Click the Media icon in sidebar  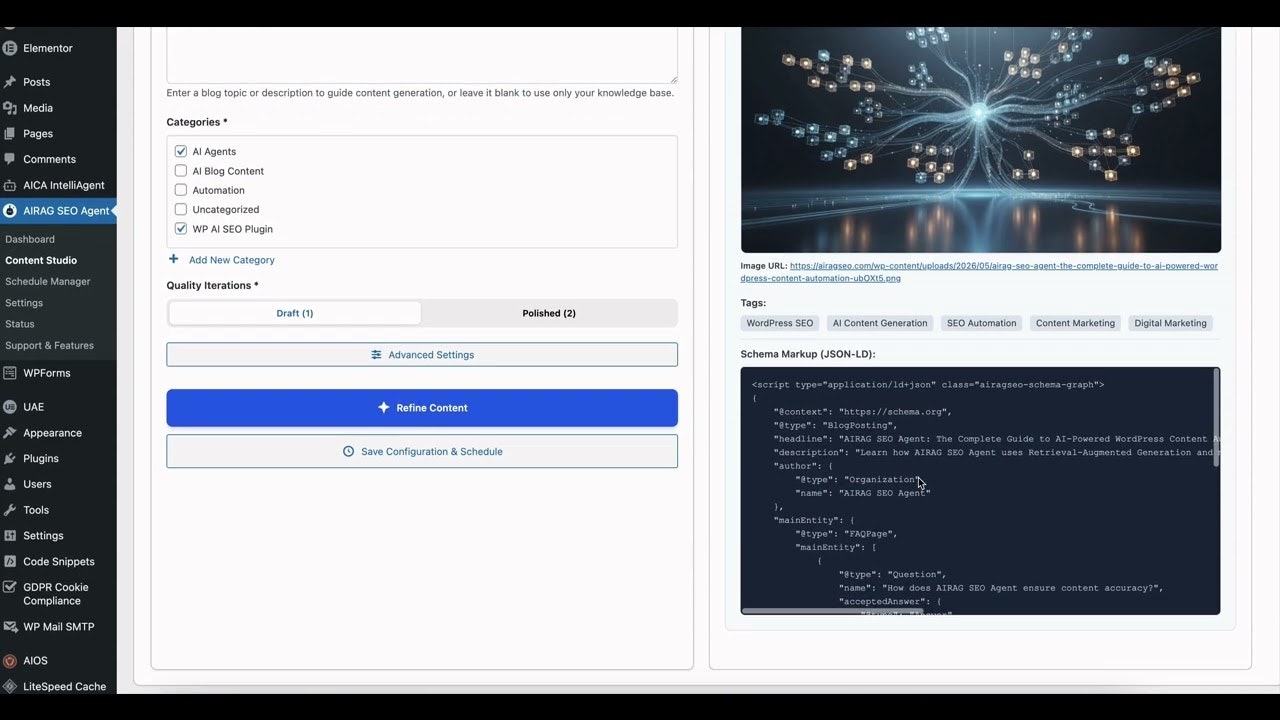(10, 108)
